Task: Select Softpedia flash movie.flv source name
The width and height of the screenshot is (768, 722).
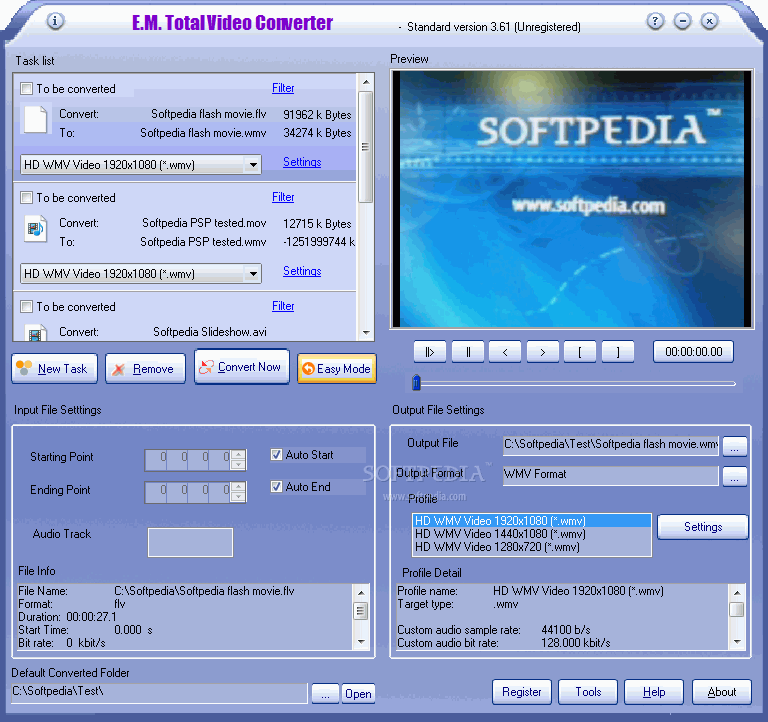Action: pyautogui.click(x=209, y=114)
